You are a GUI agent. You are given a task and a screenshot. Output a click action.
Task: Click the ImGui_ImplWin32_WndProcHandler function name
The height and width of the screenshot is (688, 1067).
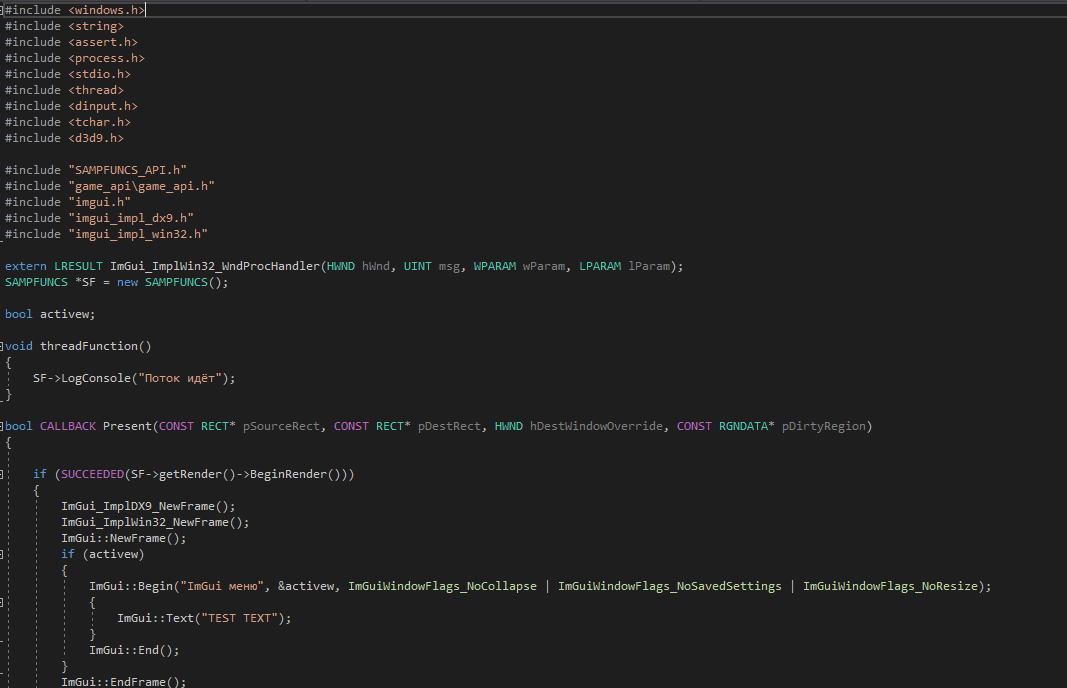pos(214,266)
